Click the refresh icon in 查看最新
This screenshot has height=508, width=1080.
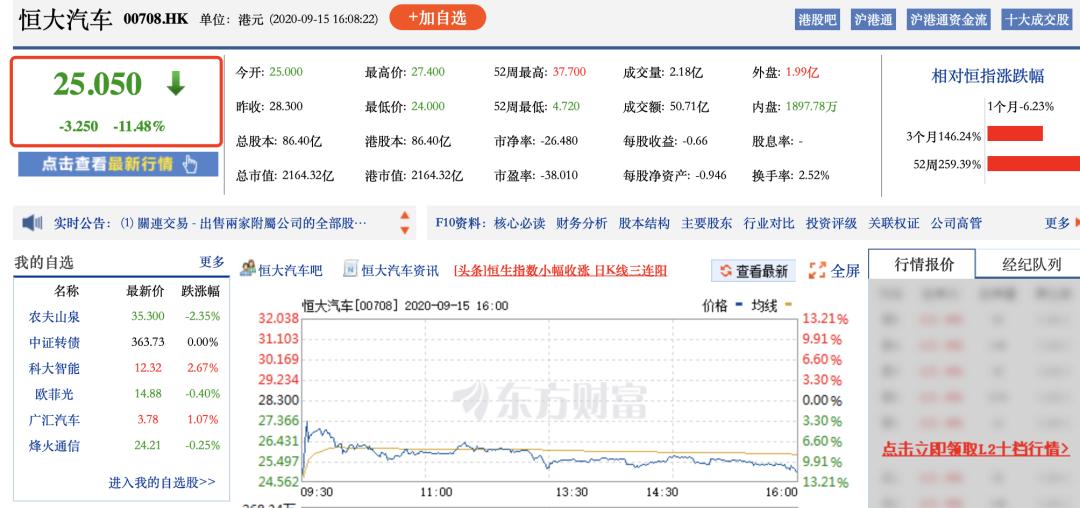click(725, 271)
